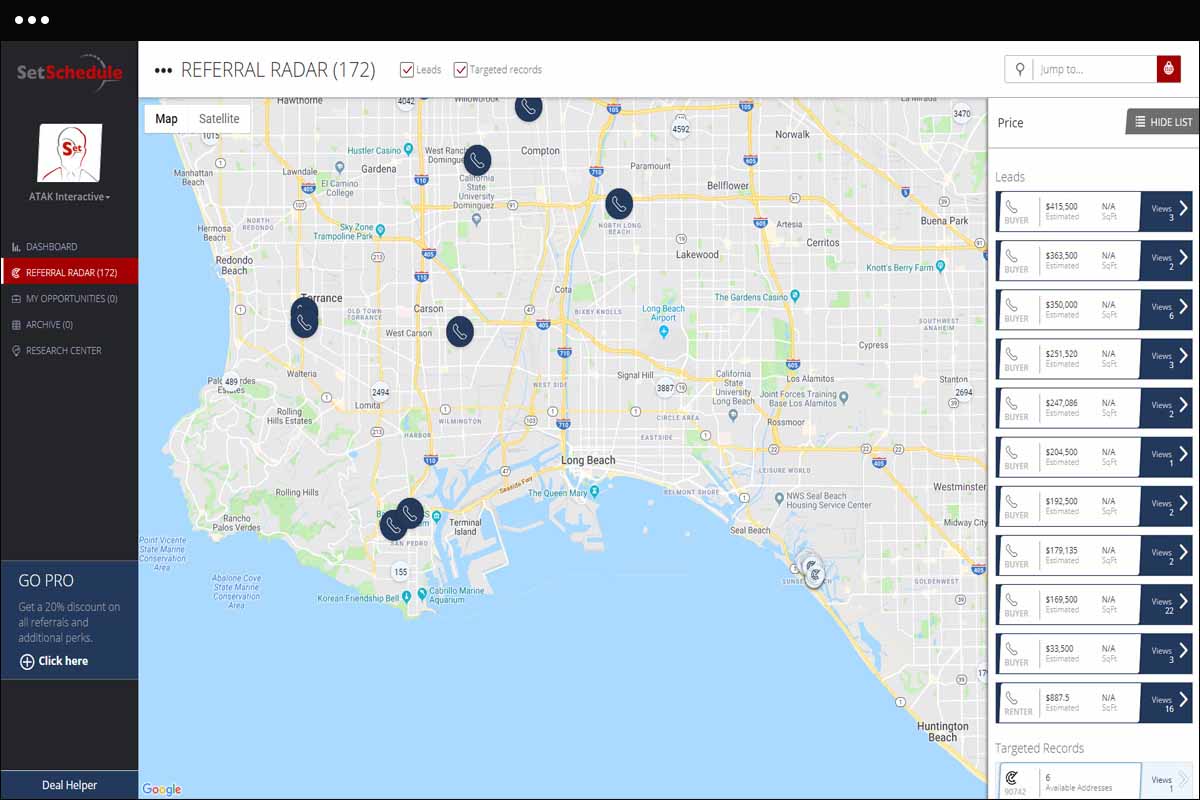Expand the $251,520 lead using its chevron
The width and height of the screenshot is (1200, 800).
point(1183,355)
